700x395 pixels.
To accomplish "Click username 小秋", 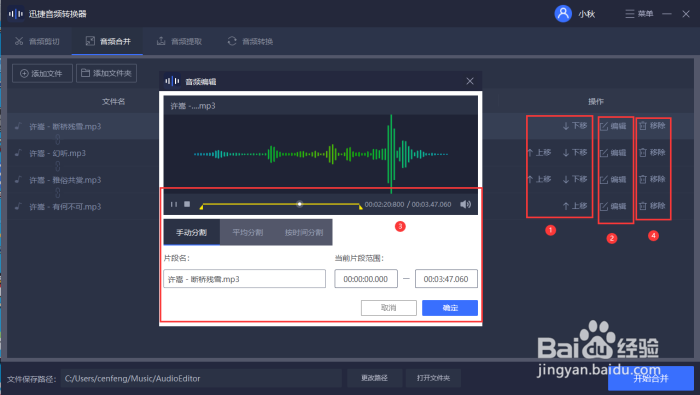I will [x=587, y=14].
